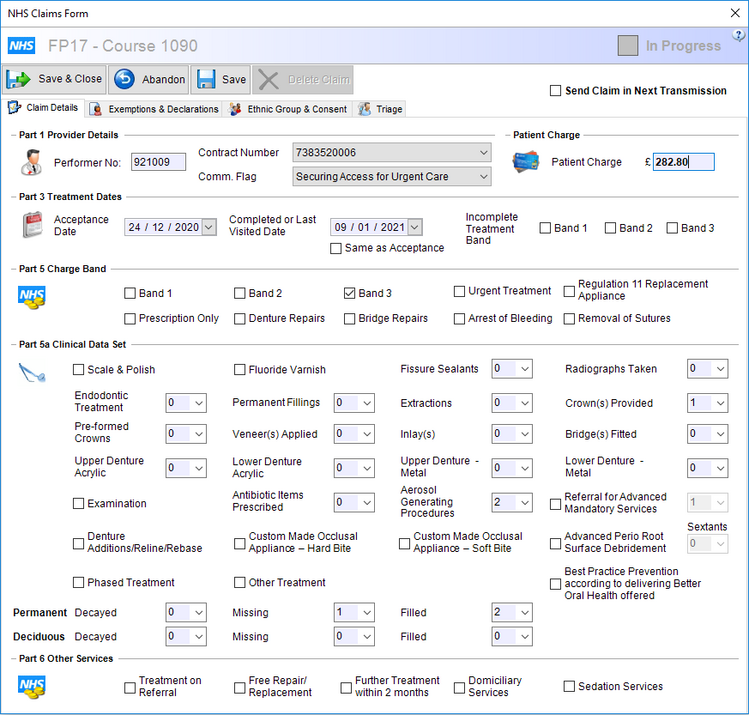This screenshot has width=749, height=715.
Task: Check Sedation Services checkbox
Action: click(x=569, y=686)
